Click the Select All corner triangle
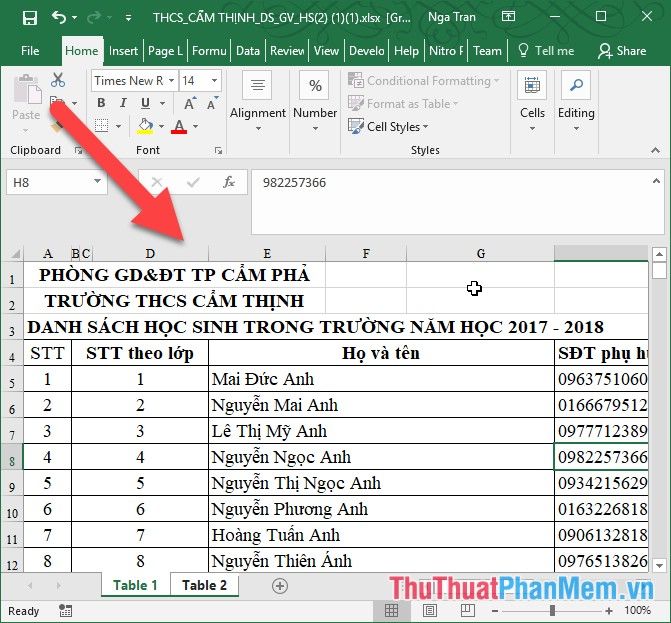Screen dimensions: 671x623 (15, 254)
